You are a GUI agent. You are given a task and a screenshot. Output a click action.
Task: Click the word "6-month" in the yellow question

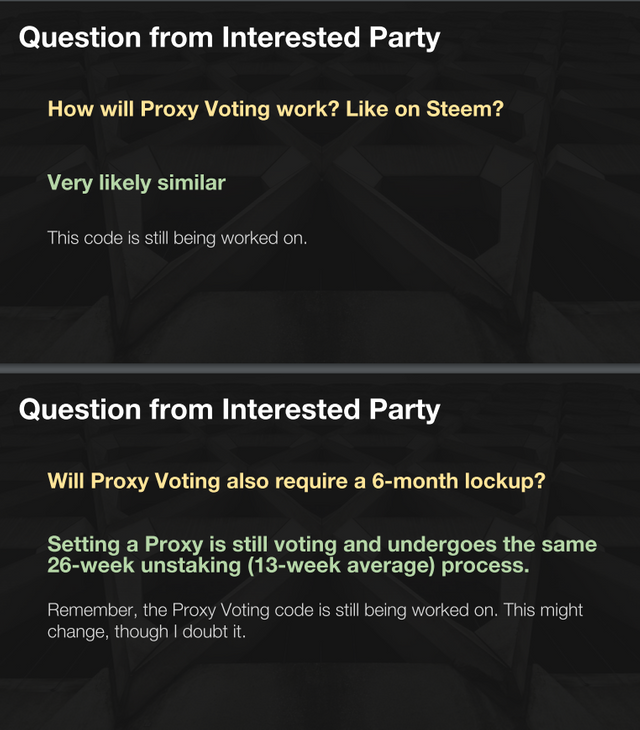[x=411, y=480]
